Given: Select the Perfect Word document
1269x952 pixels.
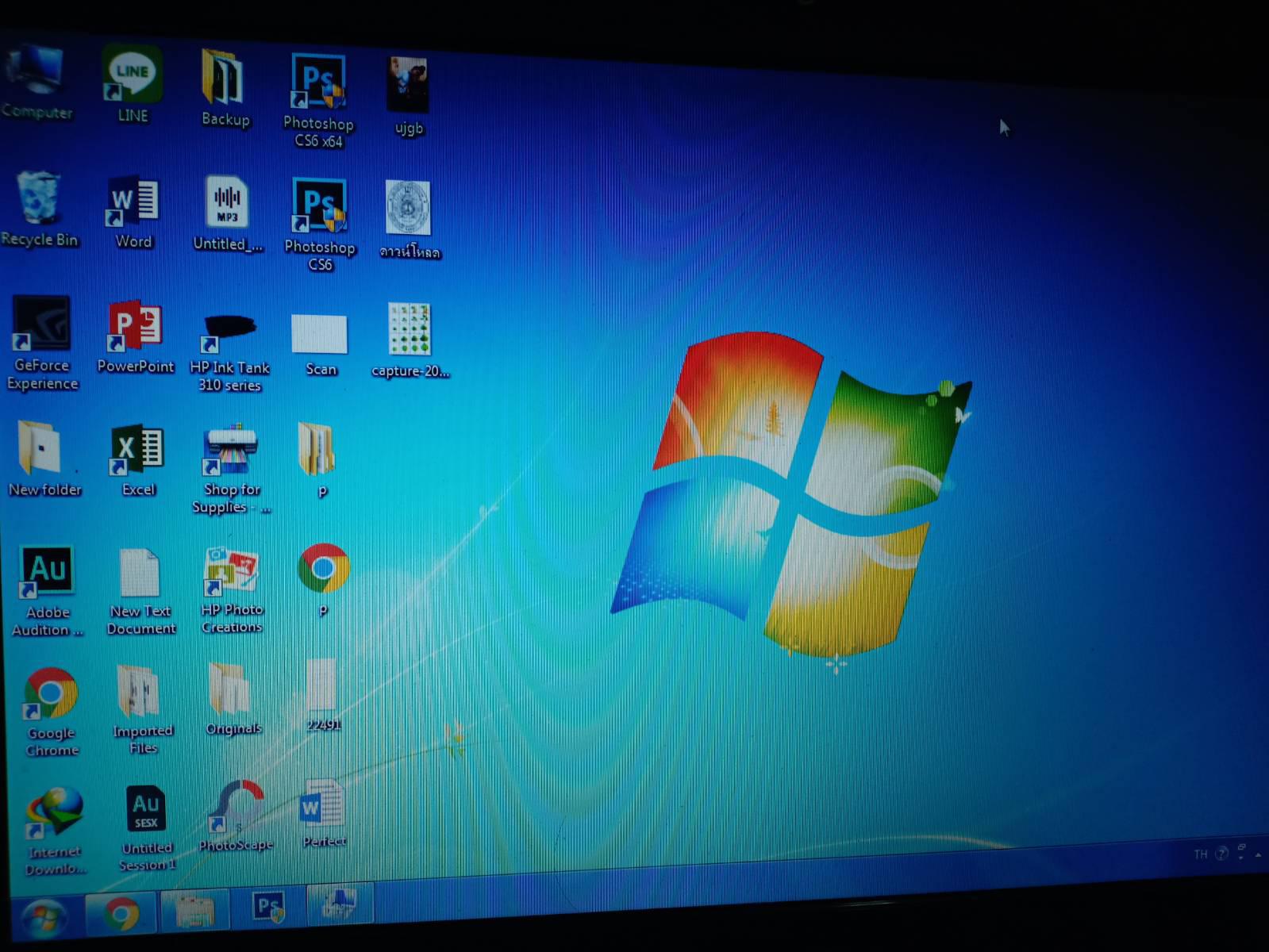Looking at the screenshot, I should (323, 813).
